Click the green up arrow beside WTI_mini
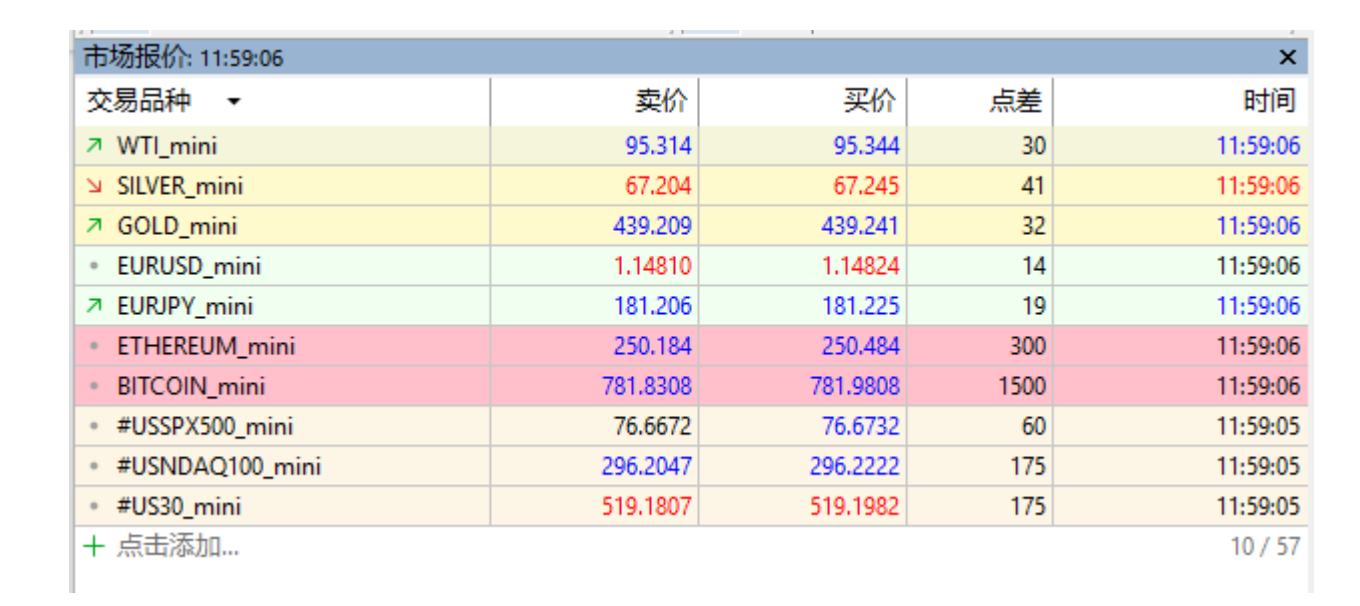 pos(94,146)
